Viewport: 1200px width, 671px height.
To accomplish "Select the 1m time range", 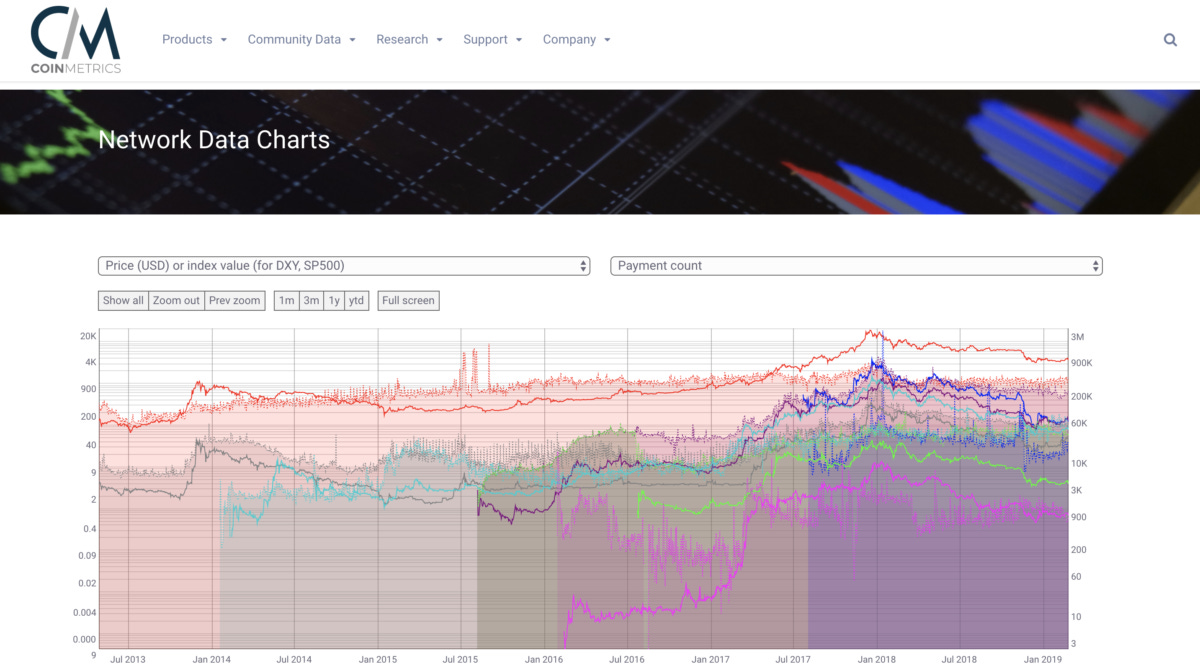I will click(287, 301).
